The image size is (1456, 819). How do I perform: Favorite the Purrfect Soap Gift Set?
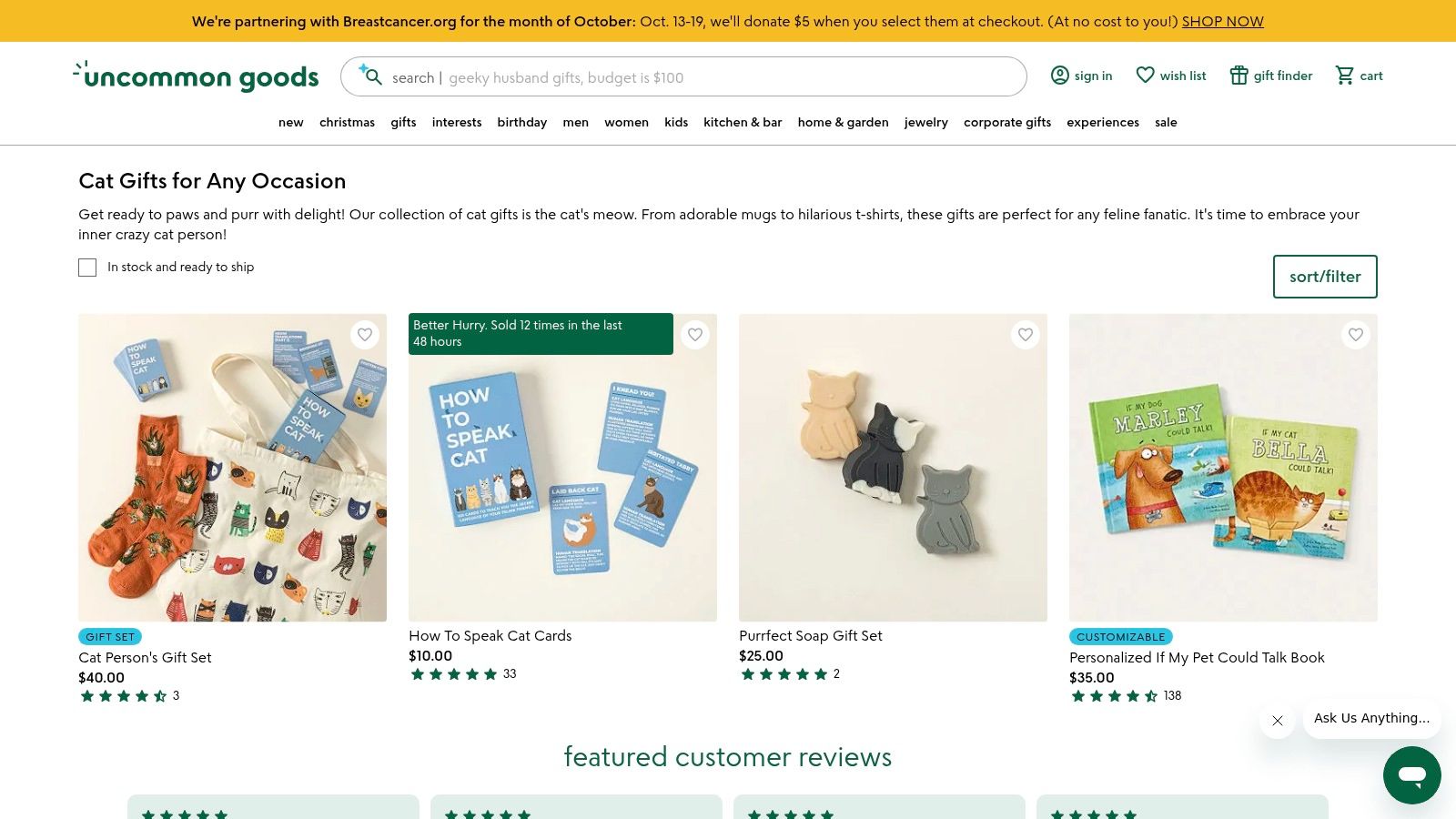1026,335
